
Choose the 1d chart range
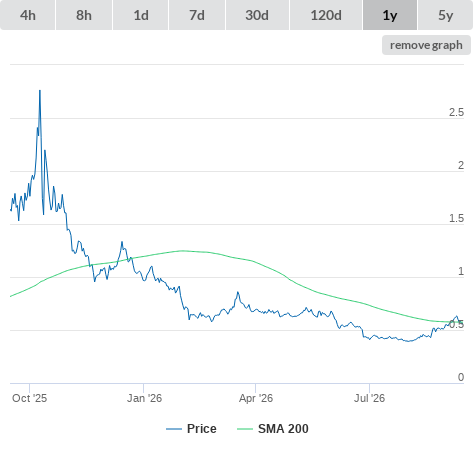pos(141,15)
